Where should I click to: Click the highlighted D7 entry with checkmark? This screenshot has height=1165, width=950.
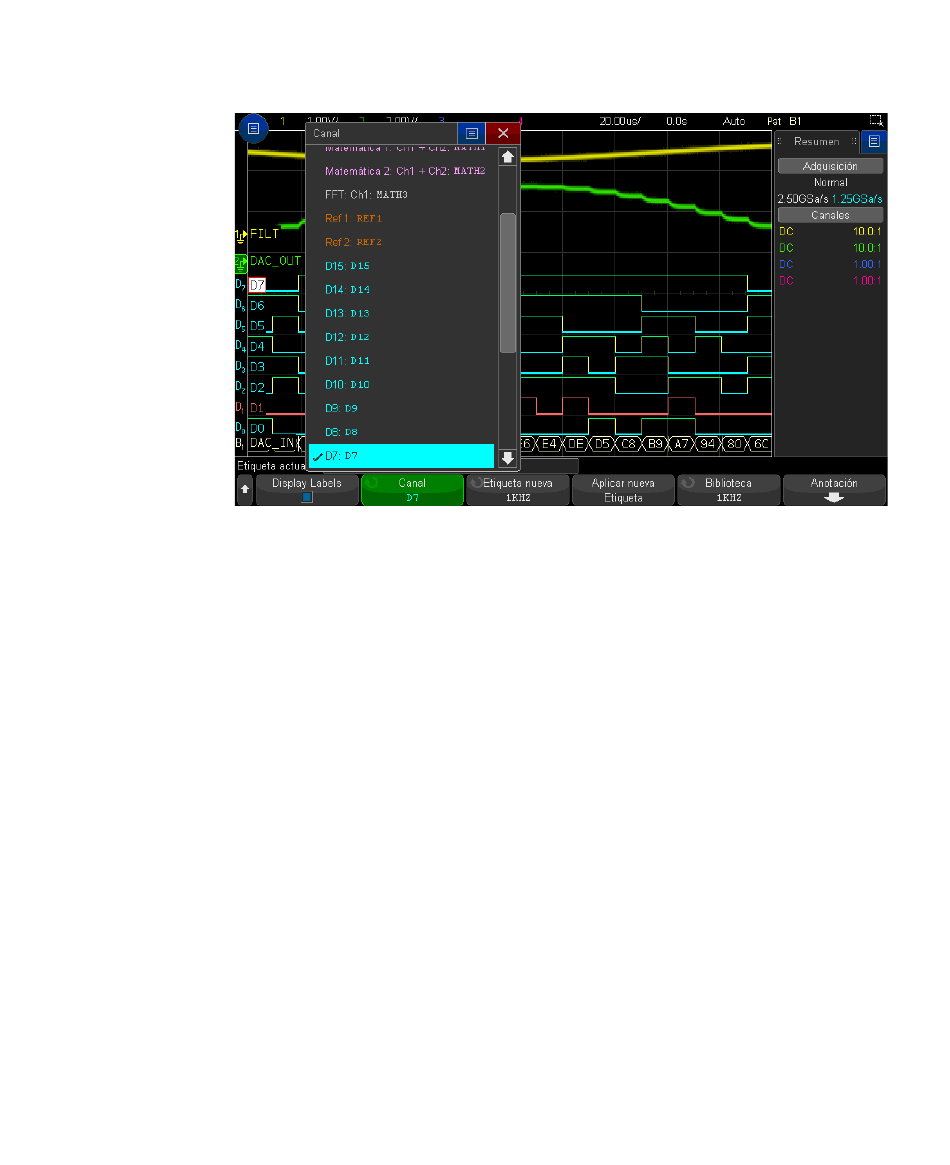click(402, 456)
